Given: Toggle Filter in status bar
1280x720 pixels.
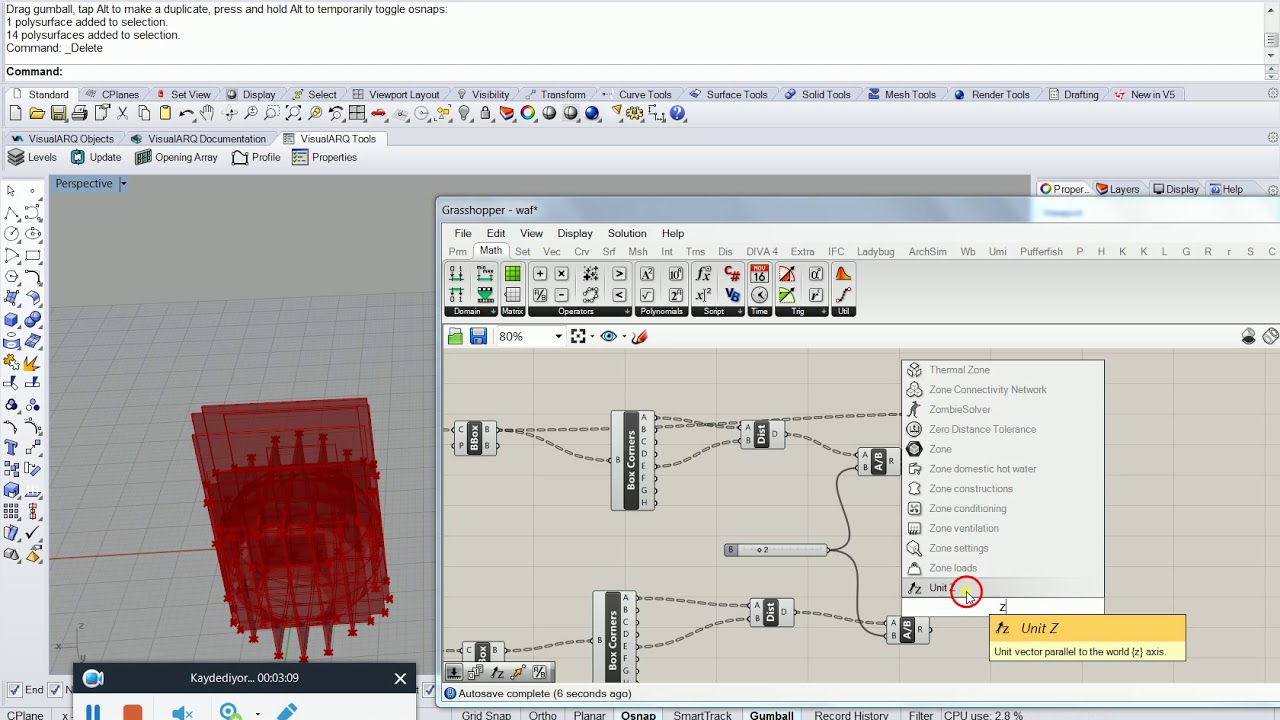Looking at the screenshot, I should coord(920,715).
